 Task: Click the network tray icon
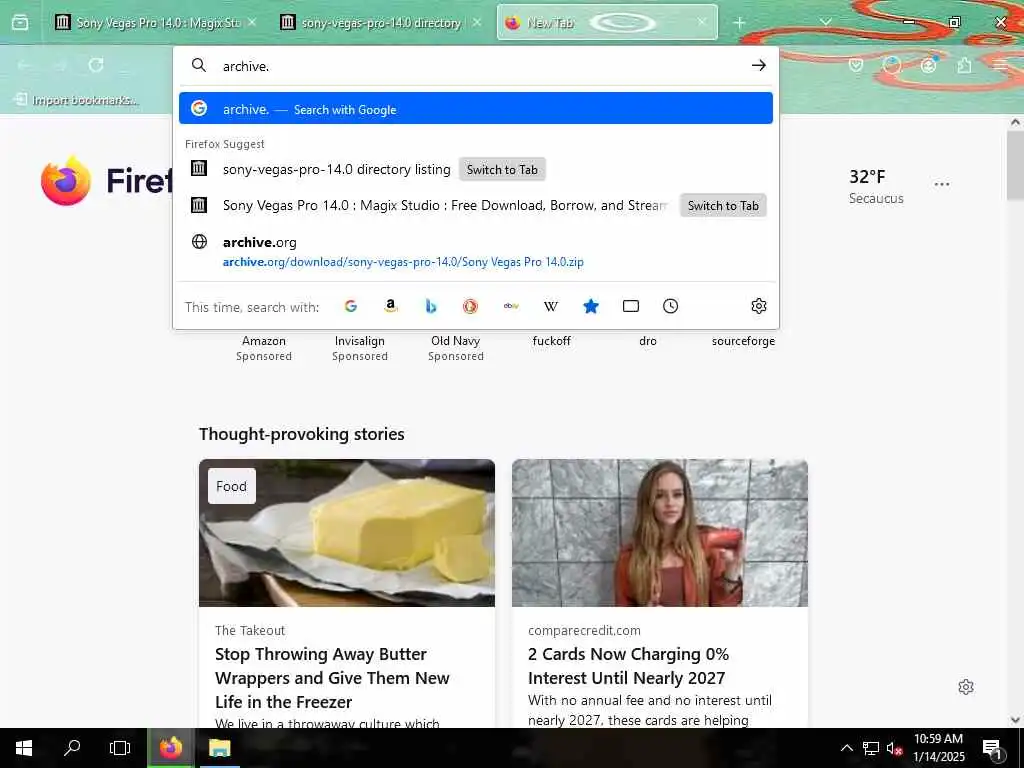point(871,749)
